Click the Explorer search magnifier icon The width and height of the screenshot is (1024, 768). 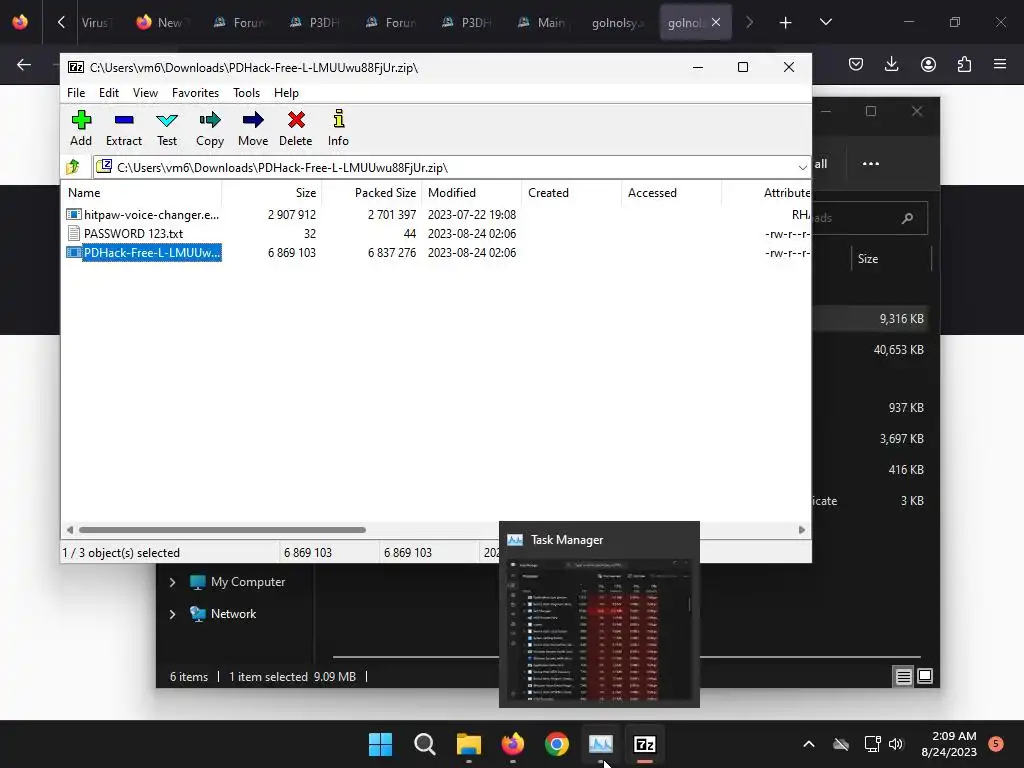(907, 218)
